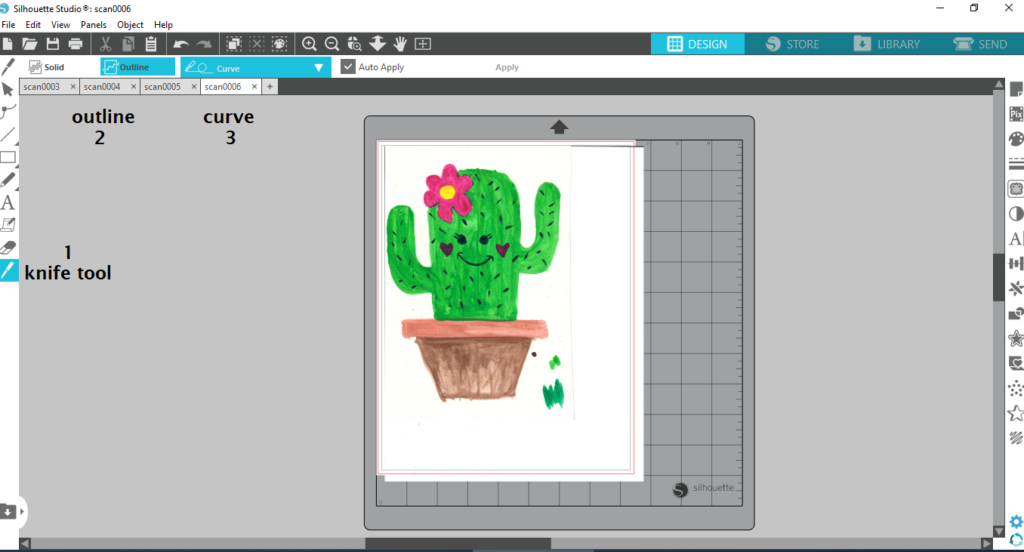The height and width of the screenshot is (552, 1024).
Task: Activate the Pan hand tool
Action: click(400, 44)
